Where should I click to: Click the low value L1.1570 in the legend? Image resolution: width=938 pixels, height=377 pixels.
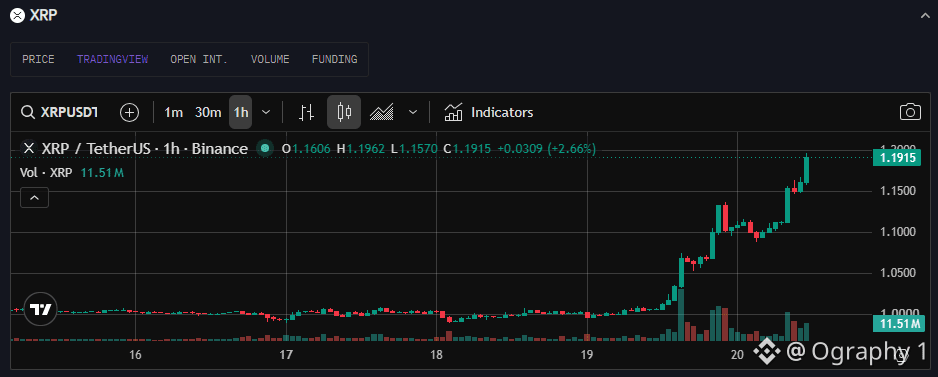[x=414, y=148]
